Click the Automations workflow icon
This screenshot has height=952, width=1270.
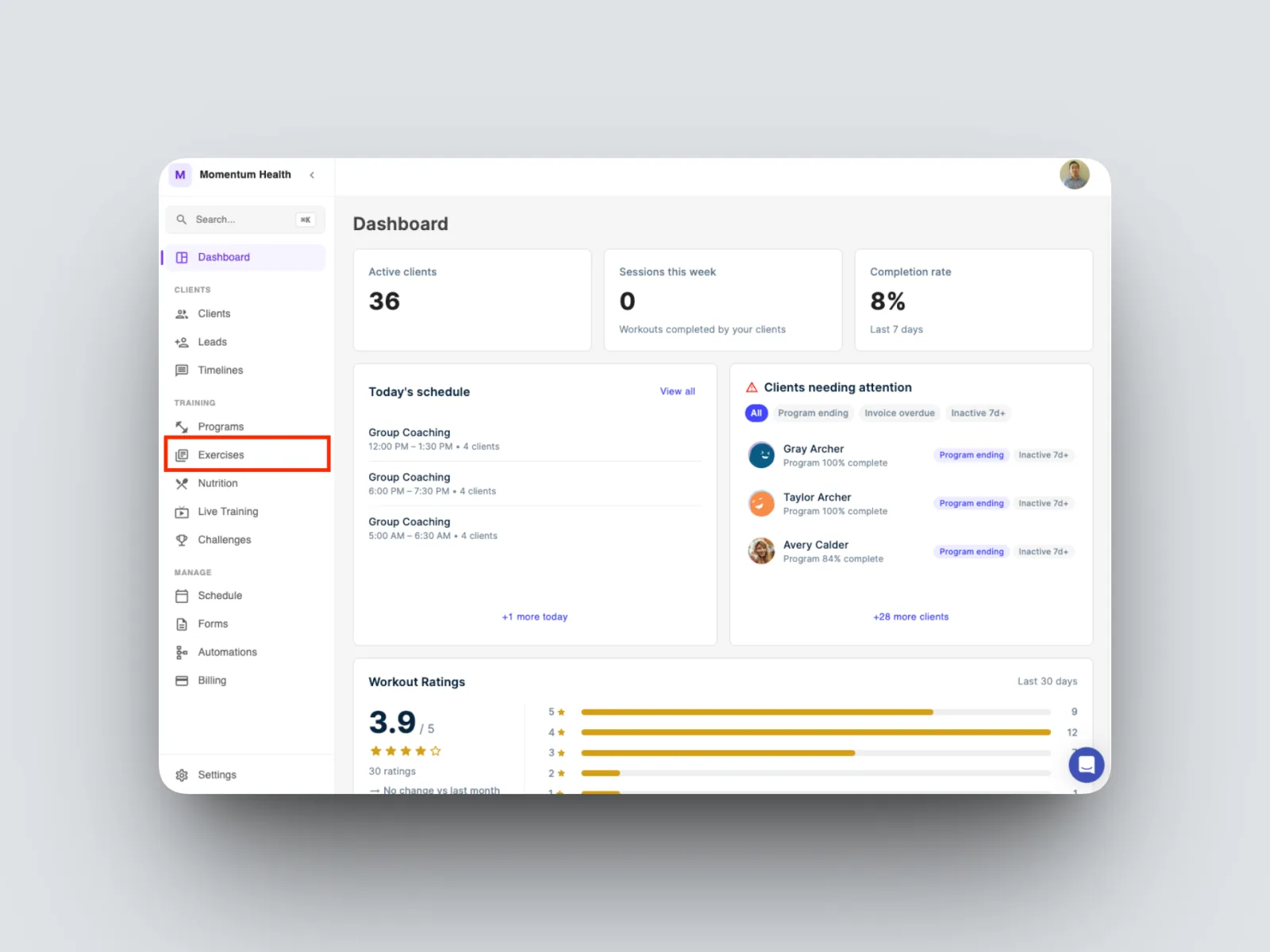[x=182, y=652]
